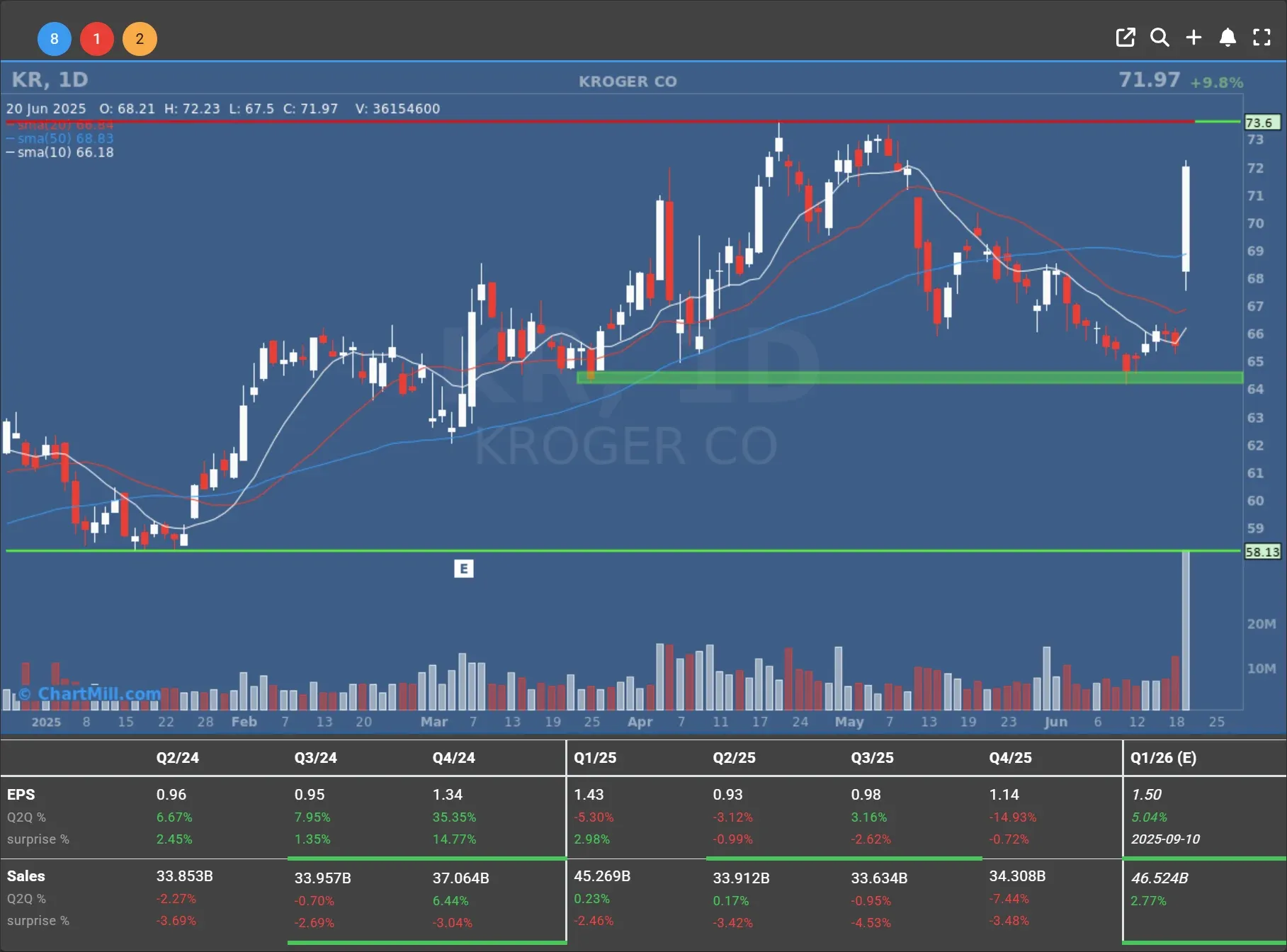Viewport: 1287px width, 952px height.
Task: Click EPS value 1.34 for Q4/24
Action: pos(448,795)
